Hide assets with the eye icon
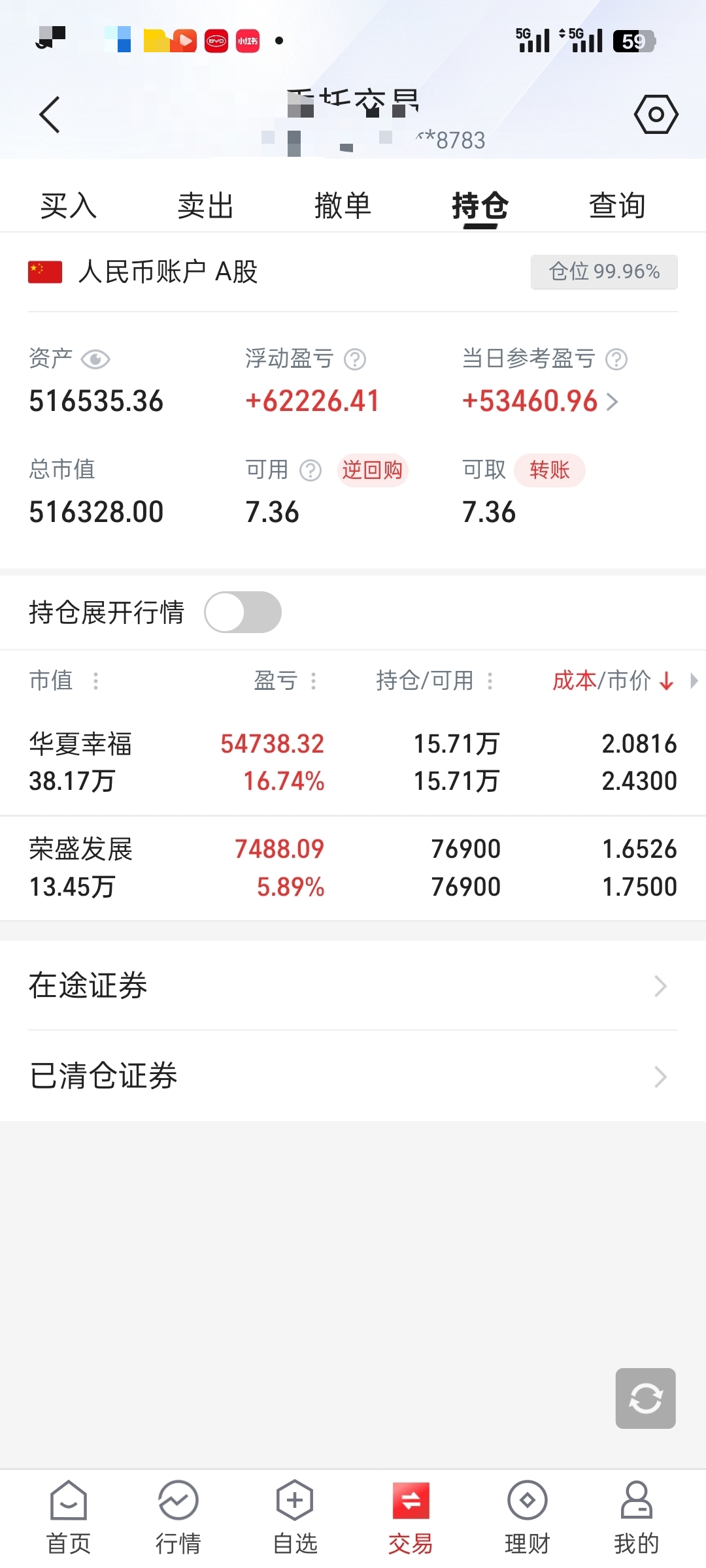The height and width of the screenshot is (1568, 706). click(x=95, y=359)
